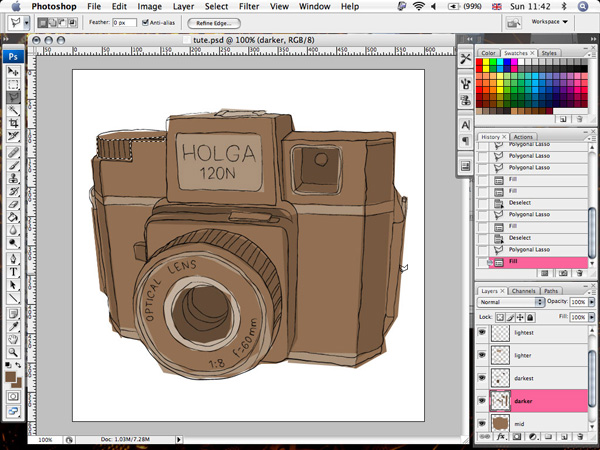
Task: Open the collapsed Character panel icon
Action: coord(466,125)
